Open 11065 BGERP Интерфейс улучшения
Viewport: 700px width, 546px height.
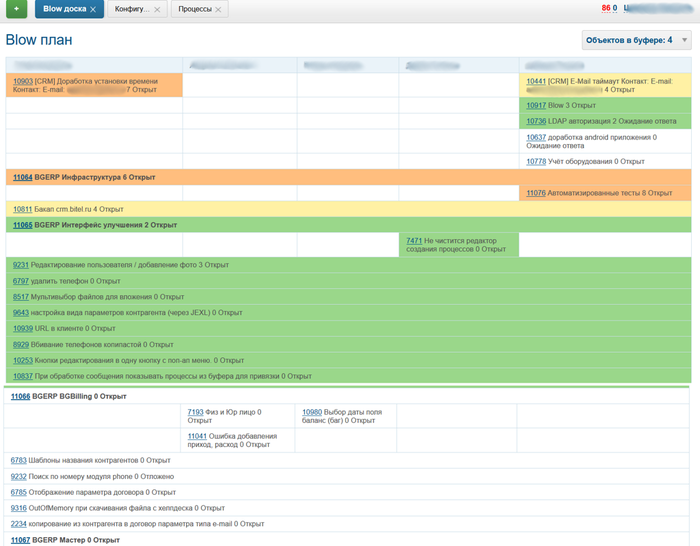22,225
